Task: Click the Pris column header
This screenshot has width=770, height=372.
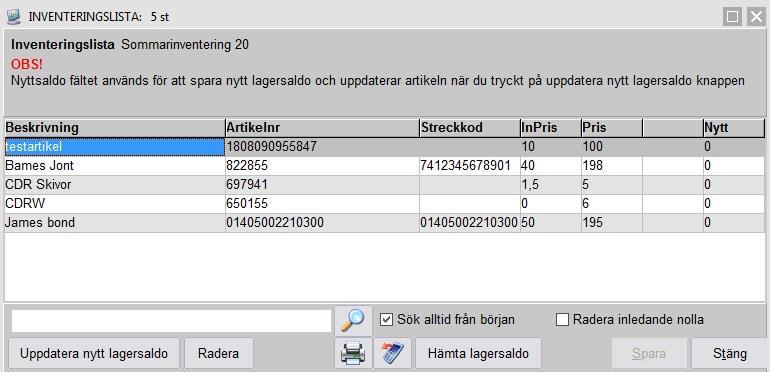Action: (x=612, y=128)
